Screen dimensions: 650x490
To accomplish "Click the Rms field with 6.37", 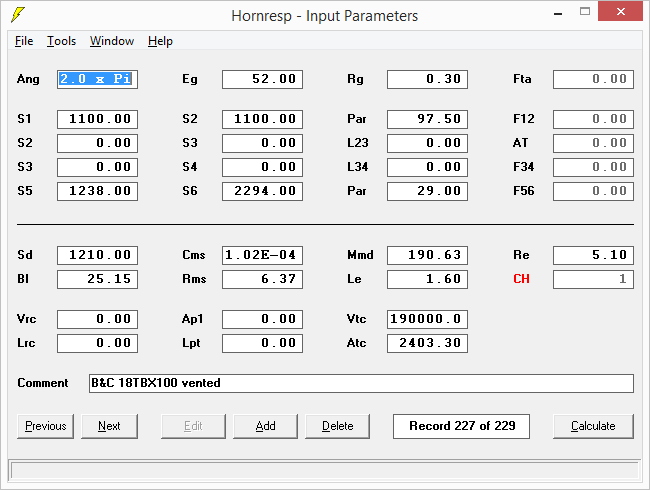I will coord(262,279).
